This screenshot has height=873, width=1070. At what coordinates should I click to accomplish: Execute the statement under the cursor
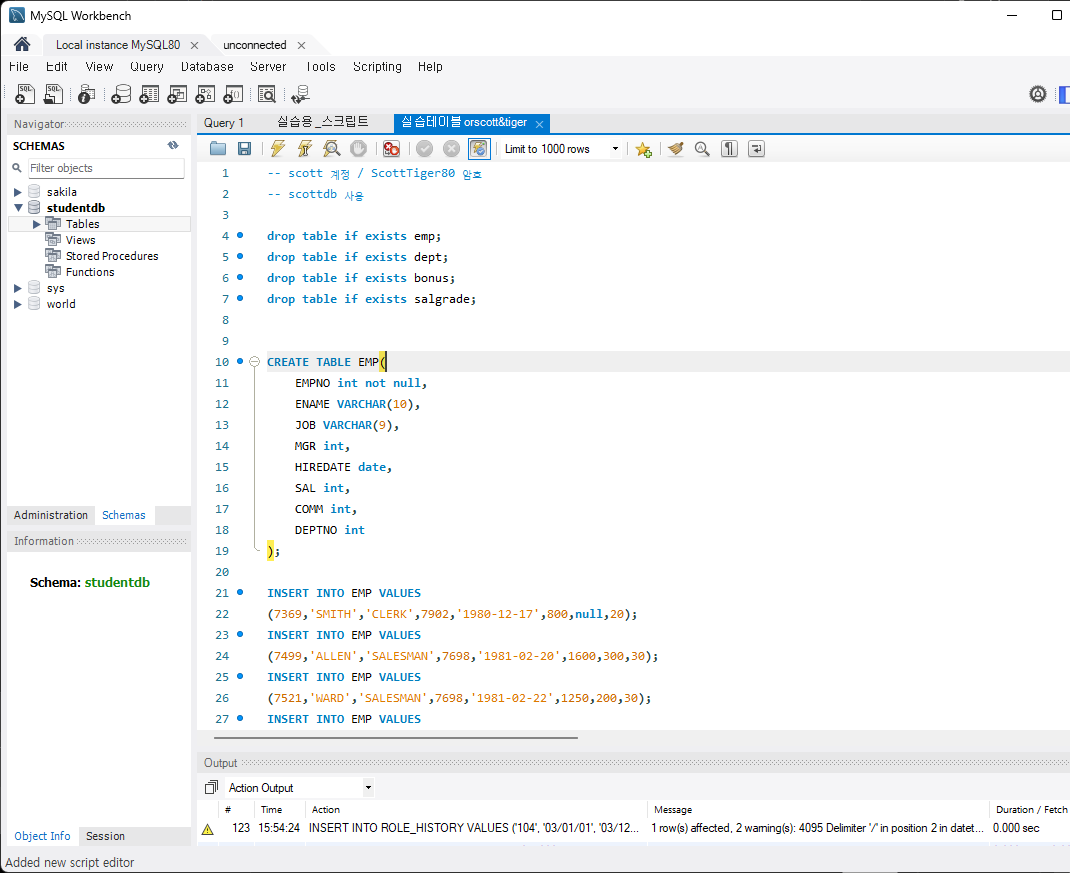305,148
